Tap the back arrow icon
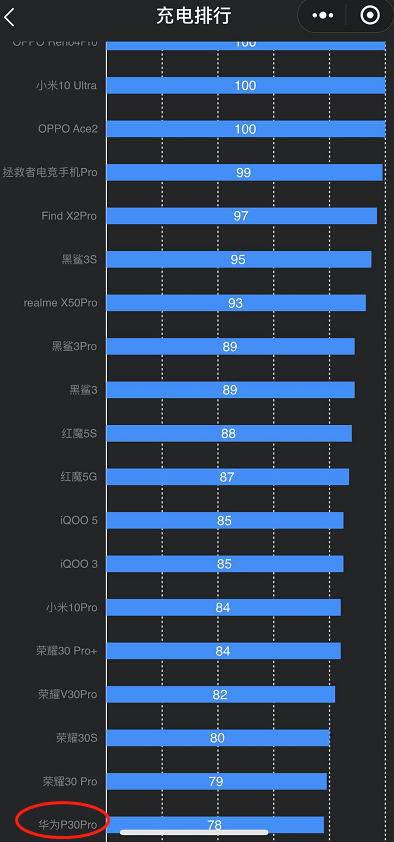 pos(10,17)
